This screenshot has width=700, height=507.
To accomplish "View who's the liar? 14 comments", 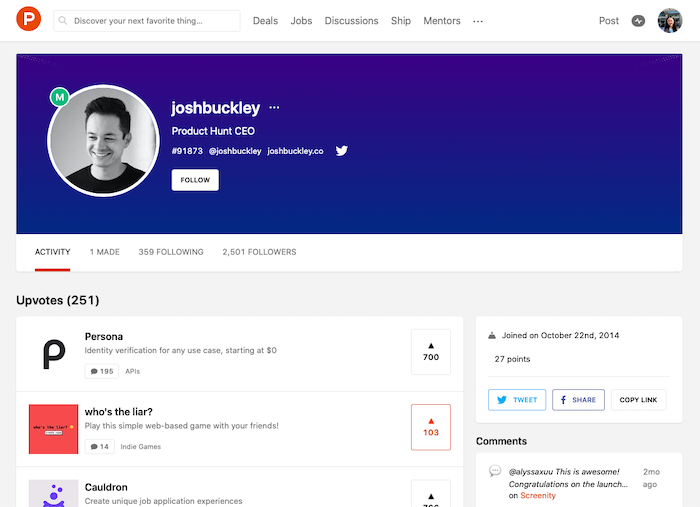I will pyautogui.click(x=100, y=447).
